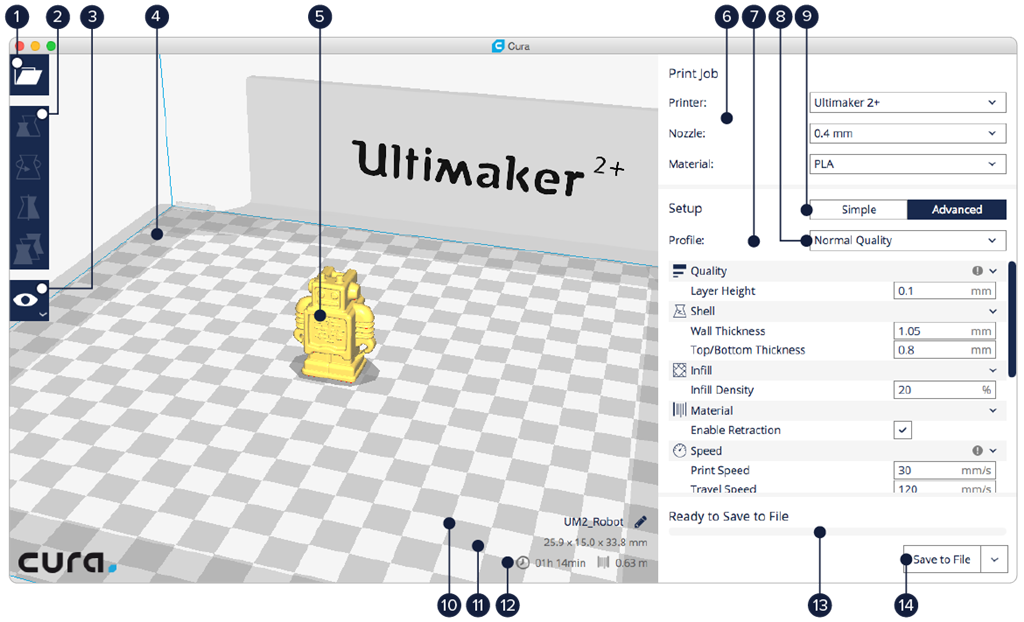
Task: Switch to Advanced setup mode
Action: pos(957,210)
